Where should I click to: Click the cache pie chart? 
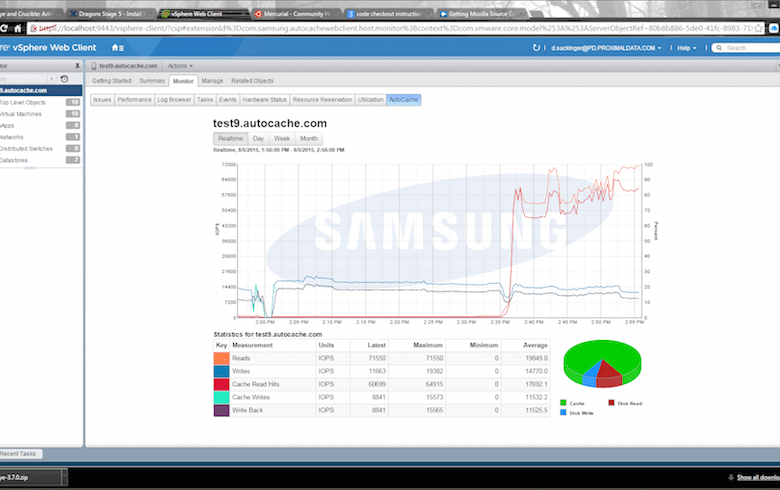[x=602, y=364]
